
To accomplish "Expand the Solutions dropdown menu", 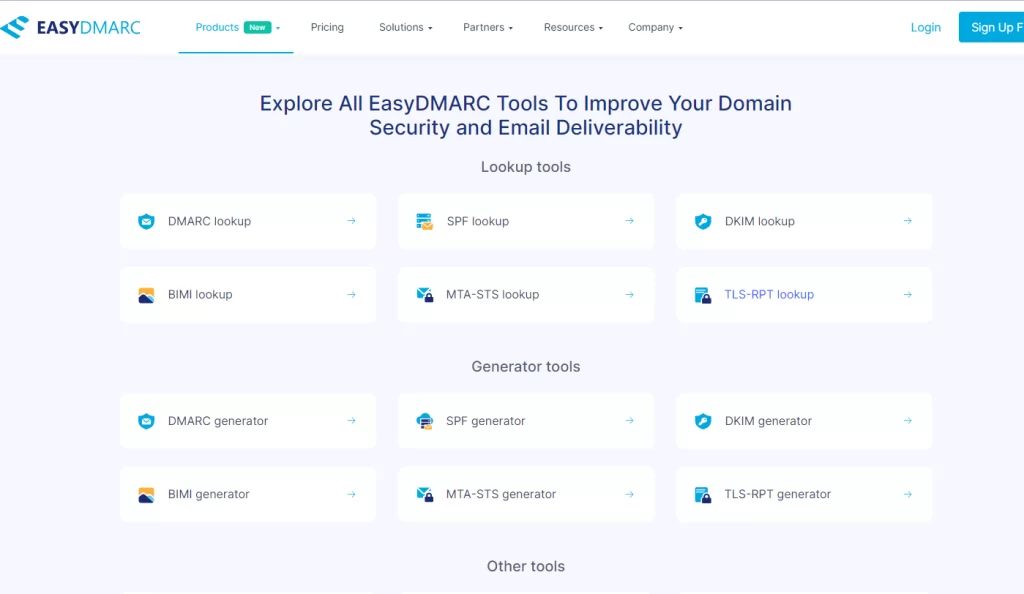I will pos(406,27).
